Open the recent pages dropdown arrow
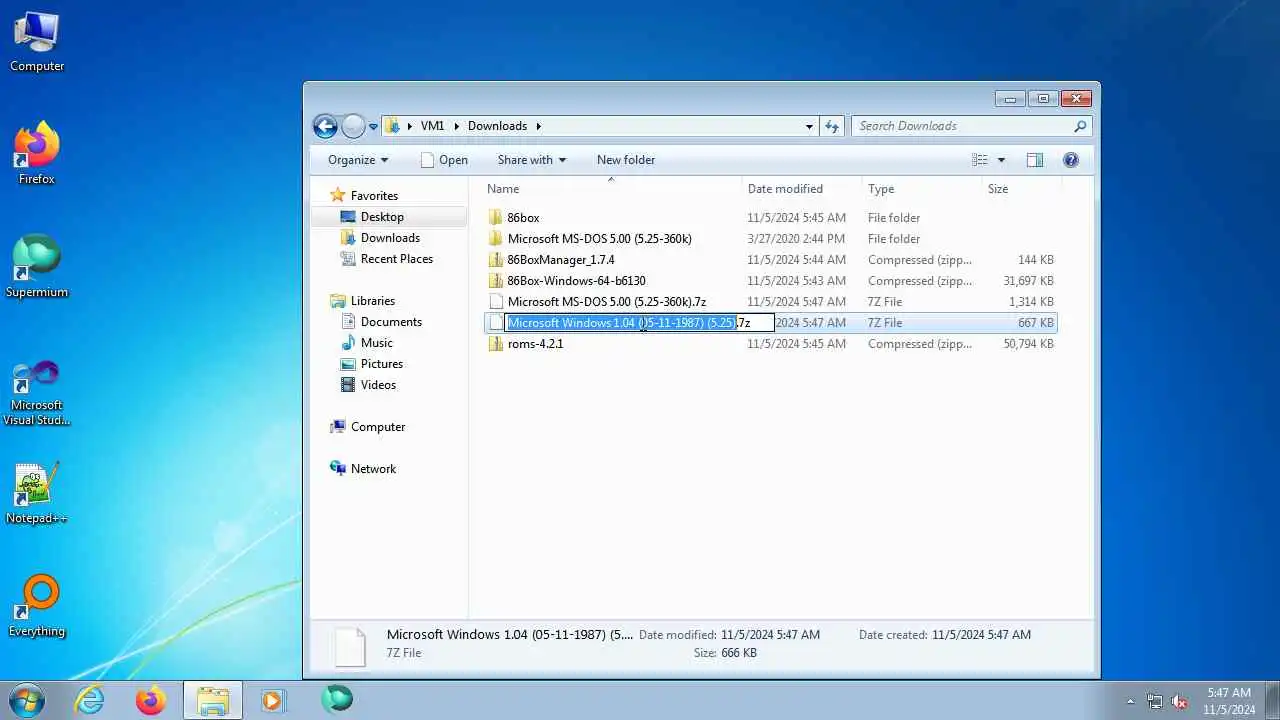The image size is (1280, 720). click(x=373, y=127)
